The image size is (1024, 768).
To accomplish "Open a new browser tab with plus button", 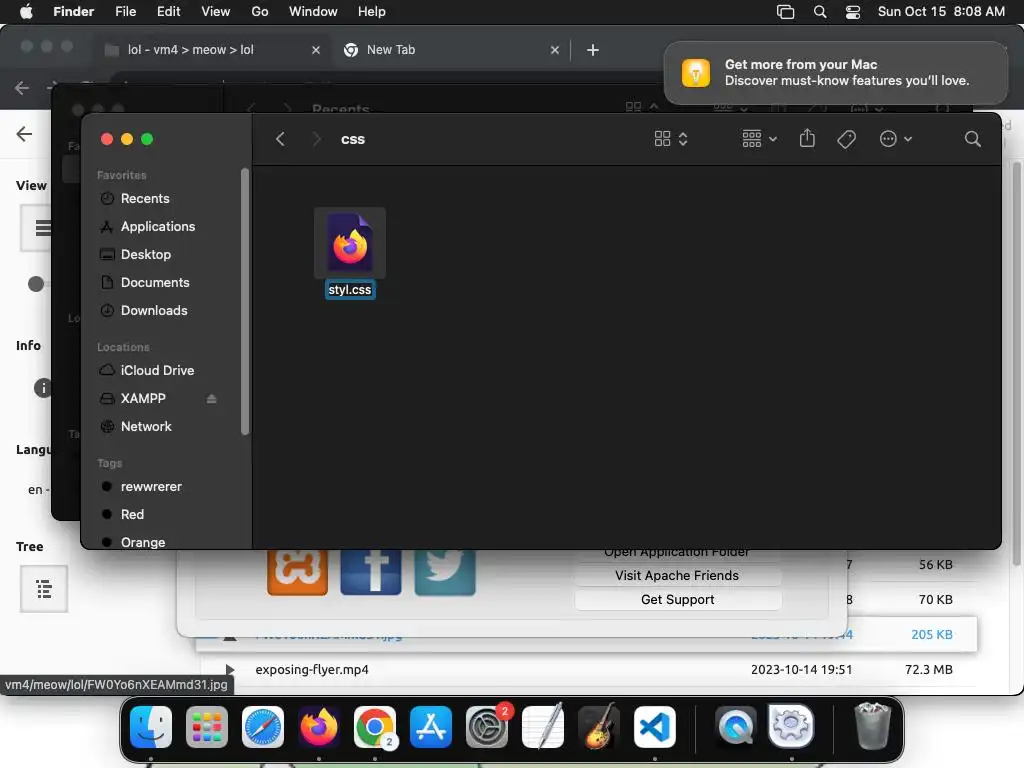I will click(x=592, y=50).
